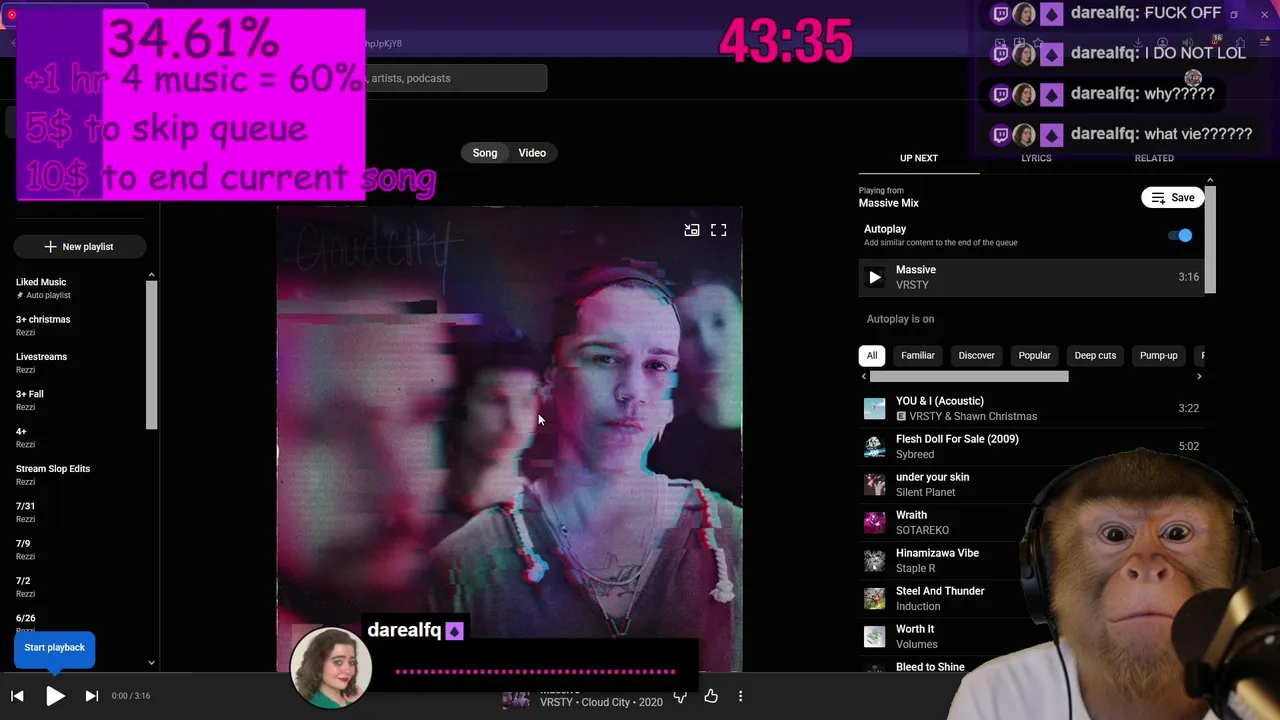The height and width of the screenshot is (720, 1280).
Task: Open the 4+ playlist
Action: tap(21, 431)
